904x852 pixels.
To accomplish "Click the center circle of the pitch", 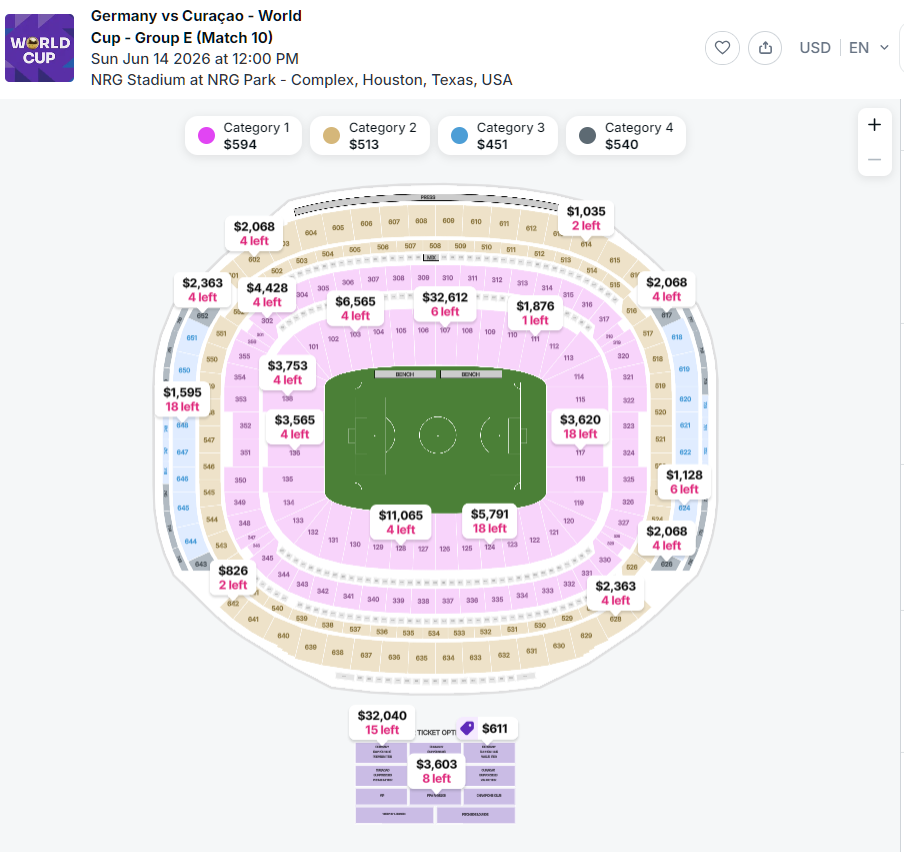I will coord(437,435).
